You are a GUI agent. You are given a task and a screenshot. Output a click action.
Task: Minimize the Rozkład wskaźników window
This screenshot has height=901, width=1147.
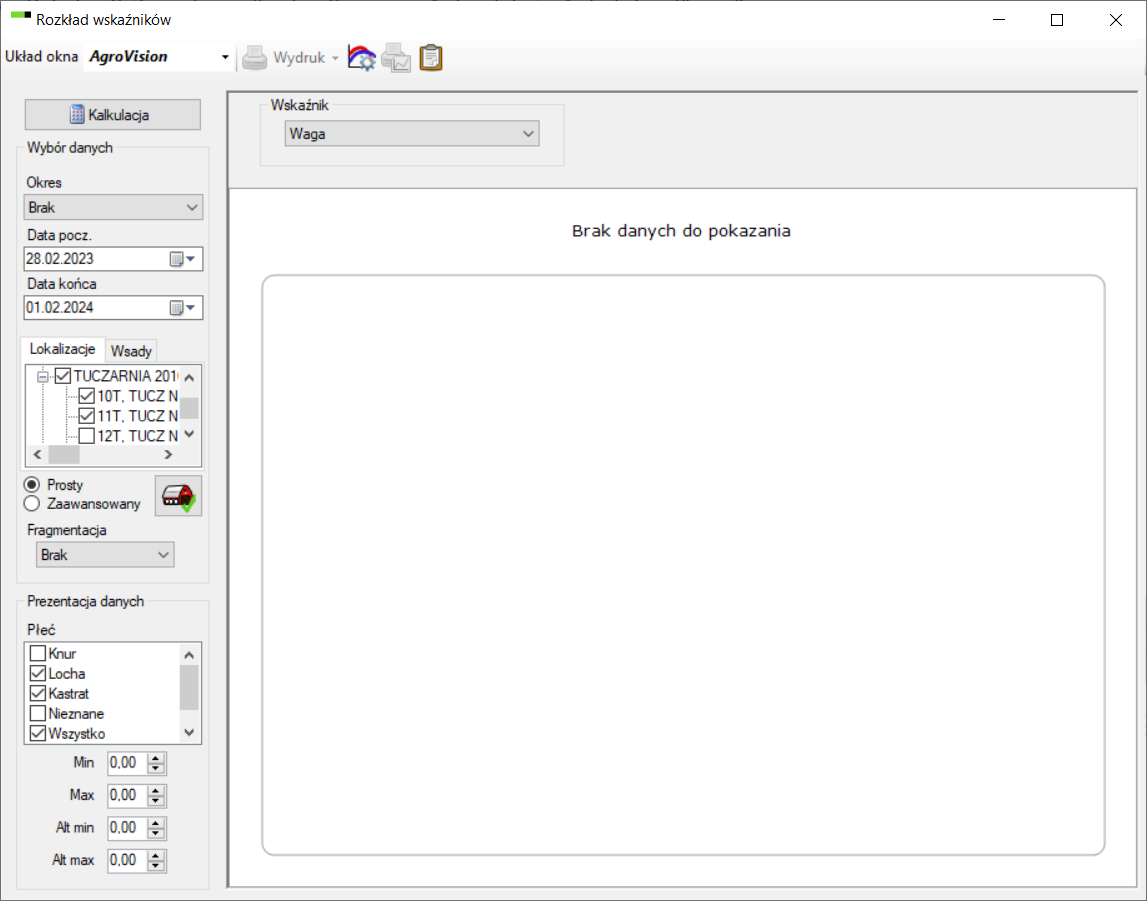999,20
